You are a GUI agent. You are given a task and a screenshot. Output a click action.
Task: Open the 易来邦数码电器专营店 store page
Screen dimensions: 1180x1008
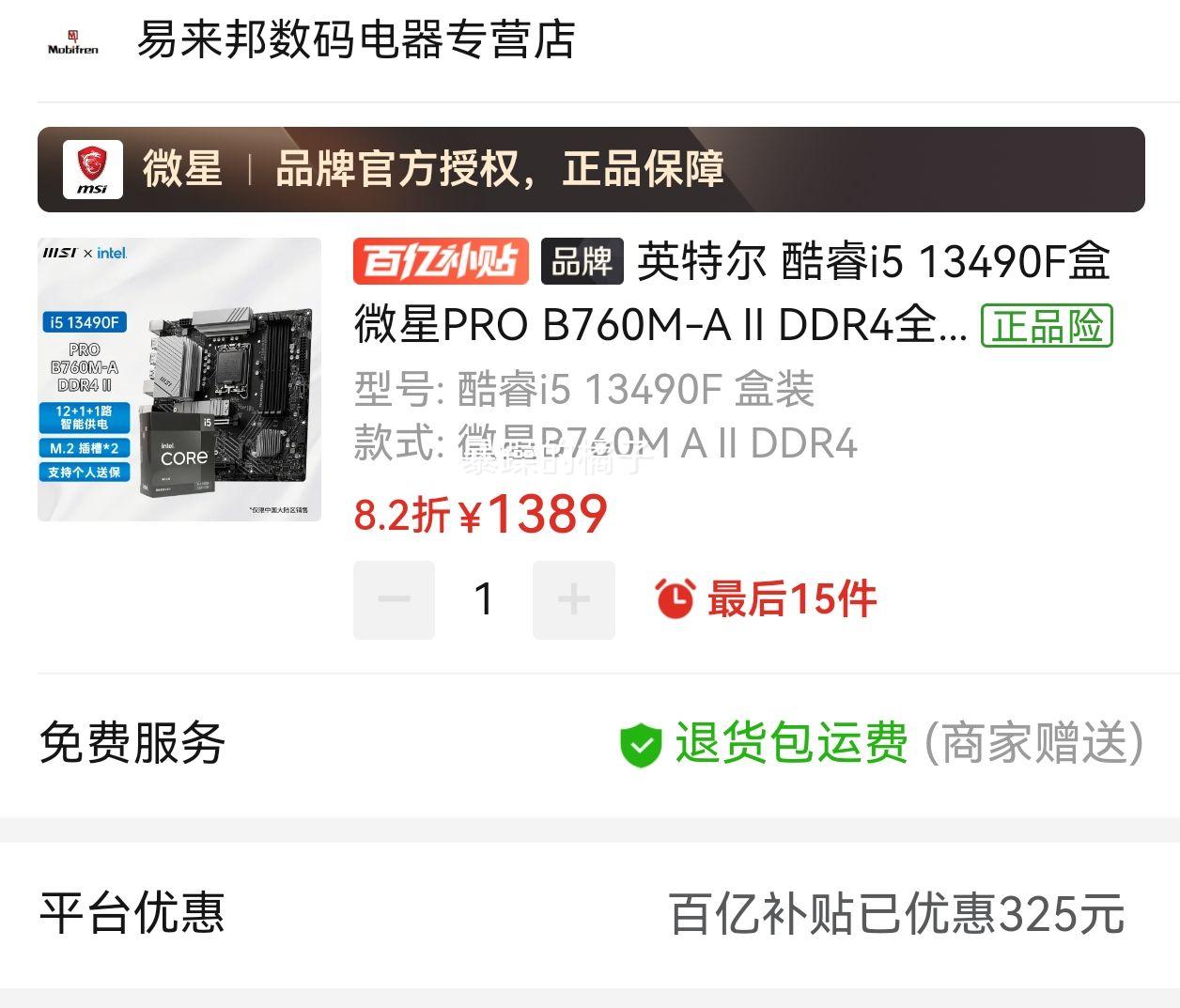click(x=356, y=40)
